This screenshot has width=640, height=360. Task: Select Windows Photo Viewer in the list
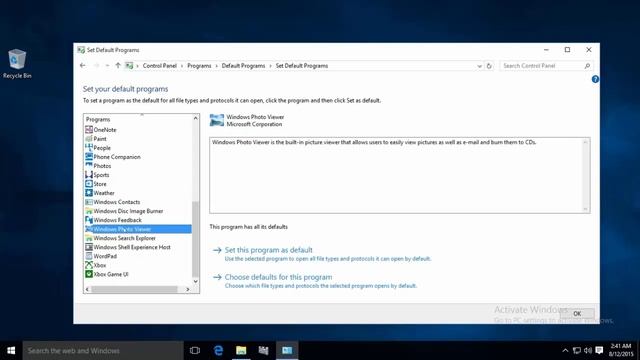(138, 229)
